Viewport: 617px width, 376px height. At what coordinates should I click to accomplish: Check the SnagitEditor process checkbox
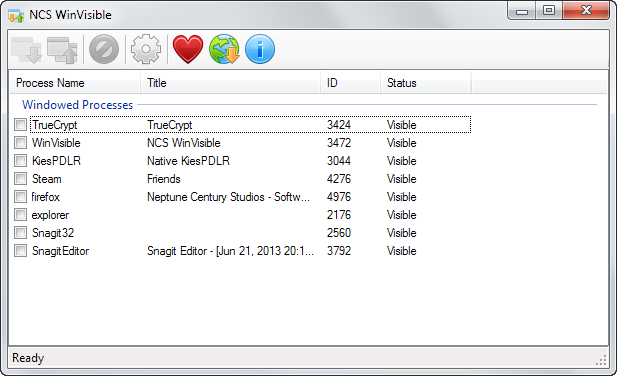click(20, 251)
